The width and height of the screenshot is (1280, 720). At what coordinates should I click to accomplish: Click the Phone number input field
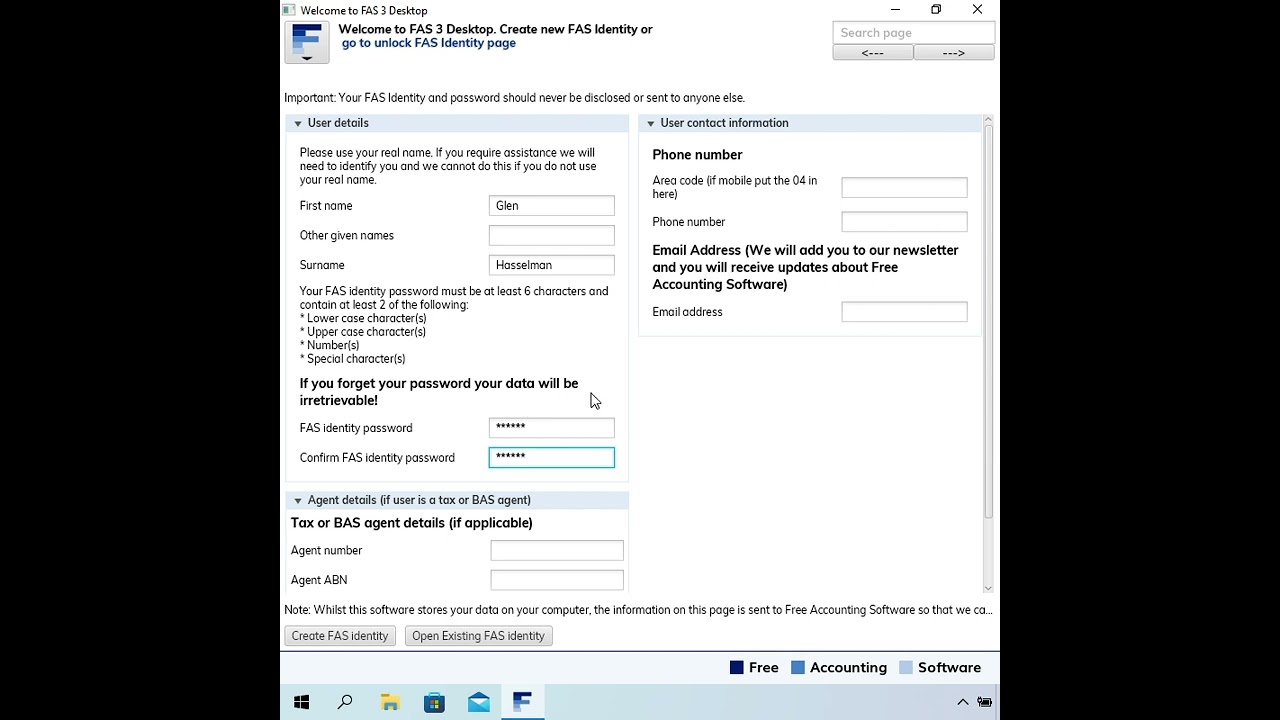click(x=904, y=222)
